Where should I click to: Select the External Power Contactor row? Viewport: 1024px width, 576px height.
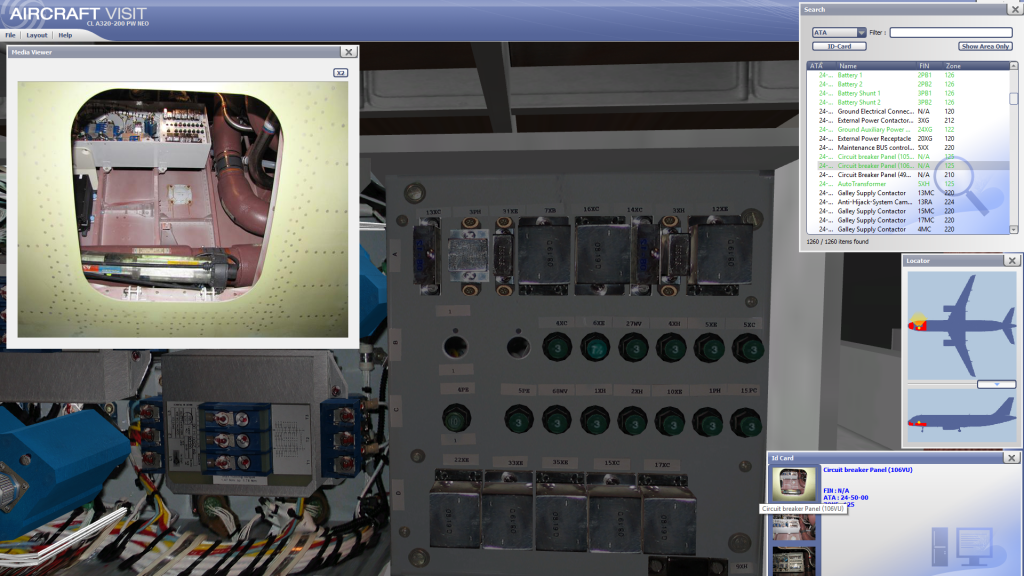[x=908, y=121]
